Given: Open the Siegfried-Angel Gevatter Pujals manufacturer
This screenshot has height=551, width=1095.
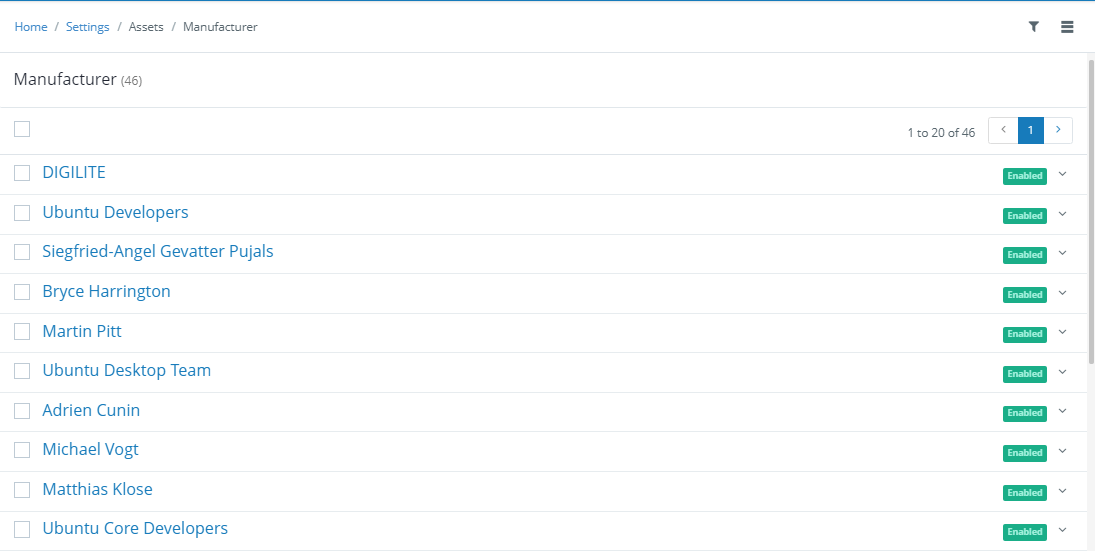Looking at the screenshot, I should pyautogui.click(x=158, y=251).
